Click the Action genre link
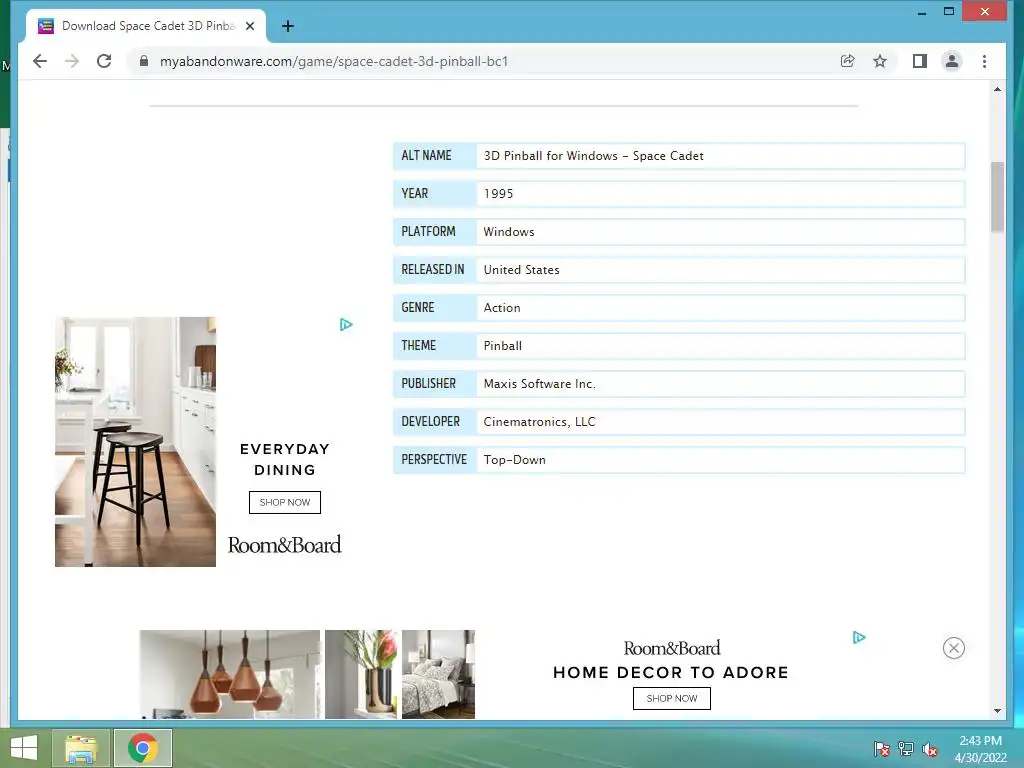The height and width of the screenshot is (768, 1024). pos(502,308)
